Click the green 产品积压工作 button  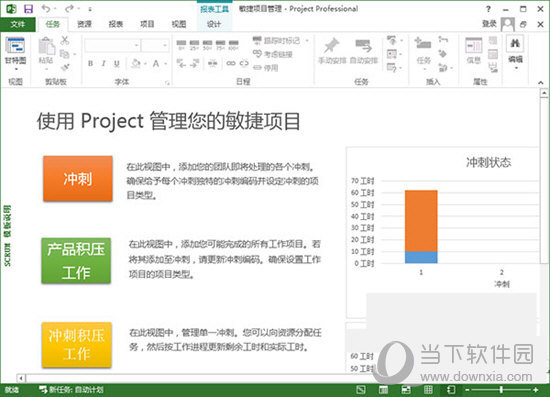(76, 261)
